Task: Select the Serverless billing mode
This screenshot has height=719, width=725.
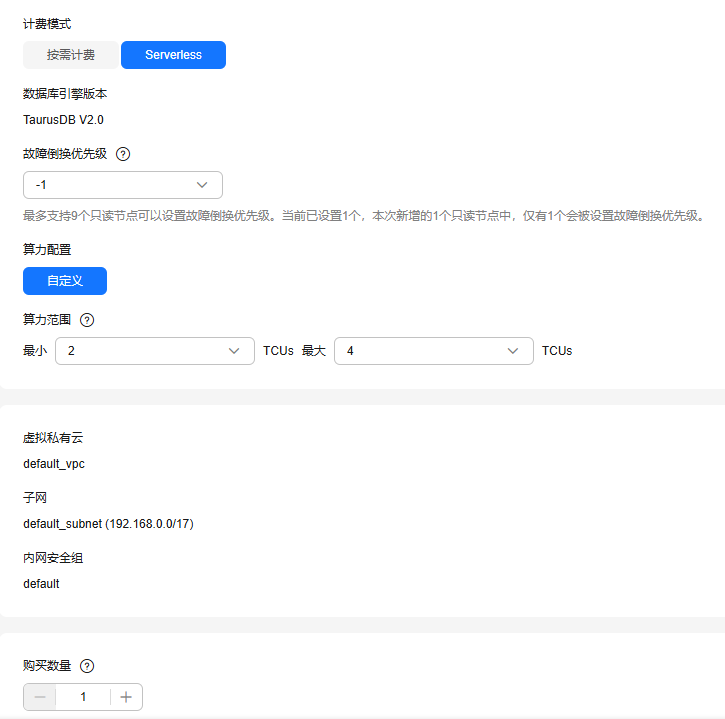Action: pos(173,55)
